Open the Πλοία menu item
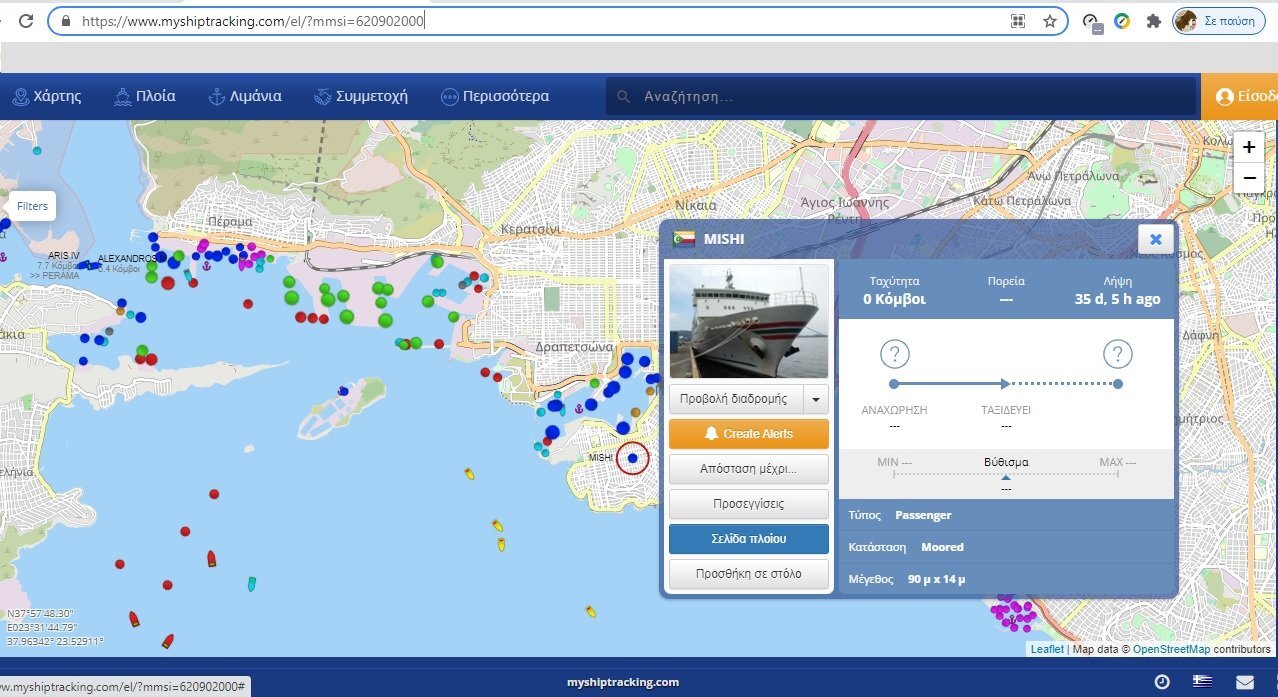The image size is (1278, 697). 145,97
